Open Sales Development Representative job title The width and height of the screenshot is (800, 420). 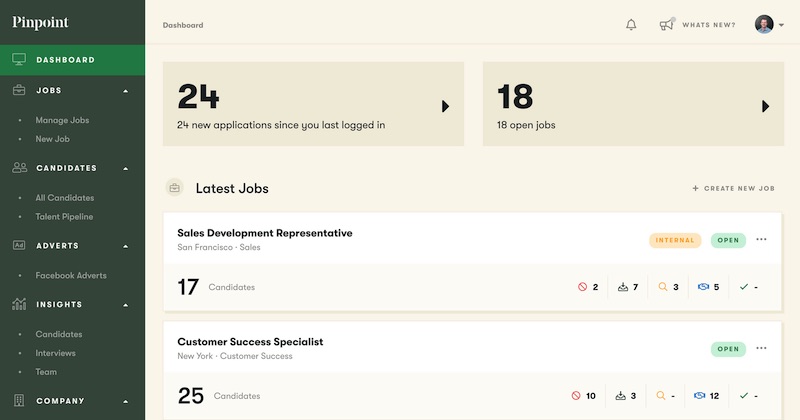(x=265, y=233)
